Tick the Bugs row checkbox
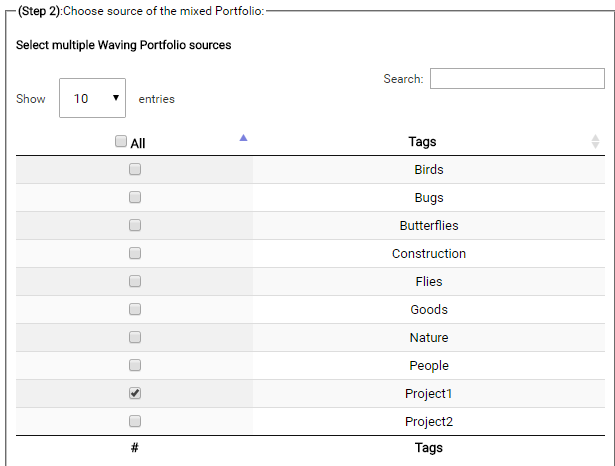 (x=135, y=197)
